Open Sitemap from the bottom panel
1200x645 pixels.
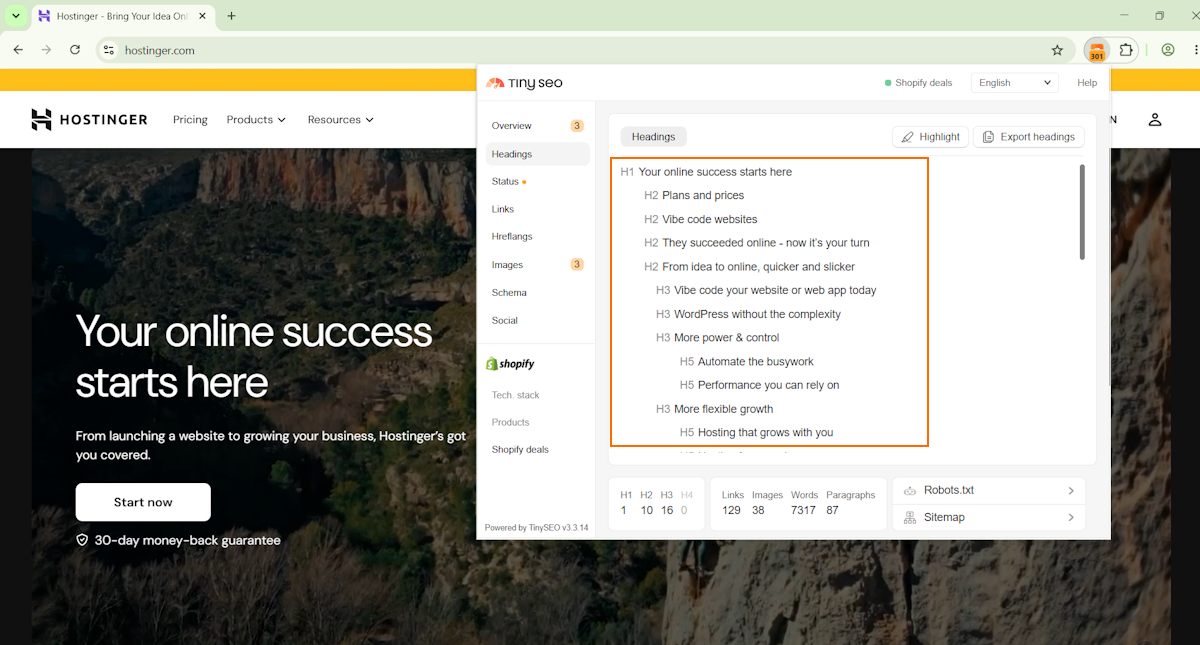point(988,518)
